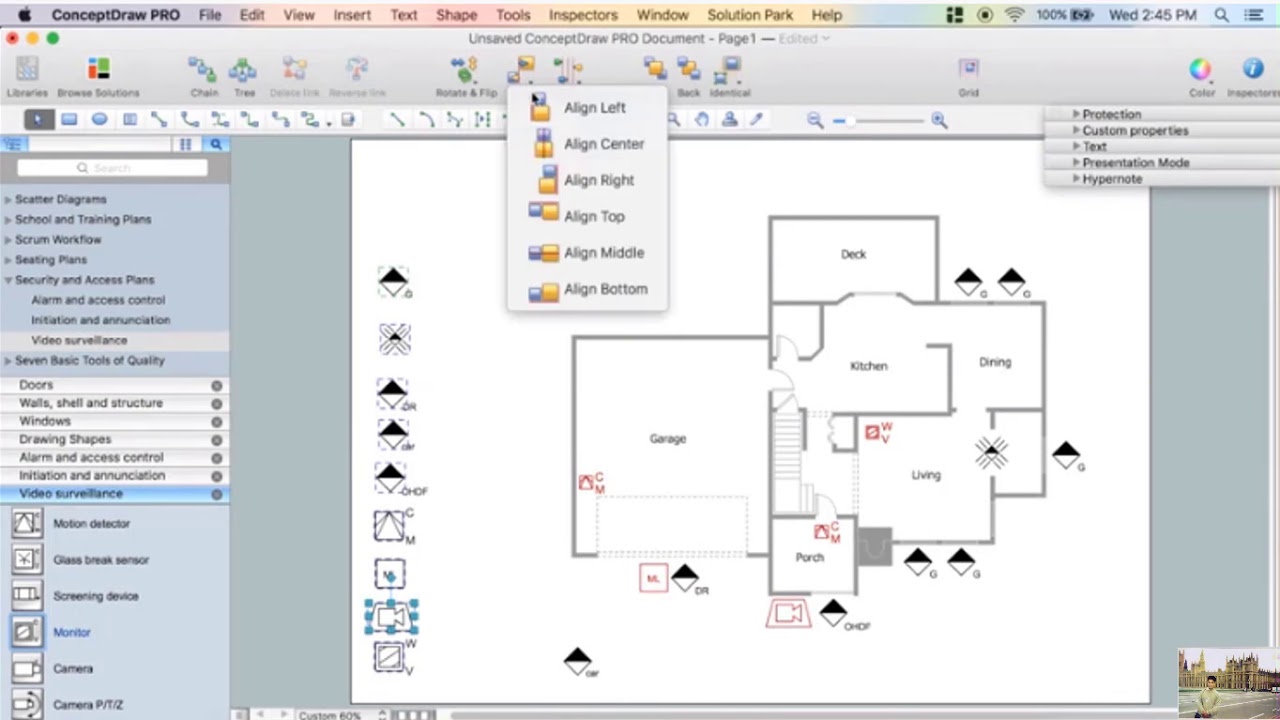Choose Align Middle from dropdown

point(586,253)
